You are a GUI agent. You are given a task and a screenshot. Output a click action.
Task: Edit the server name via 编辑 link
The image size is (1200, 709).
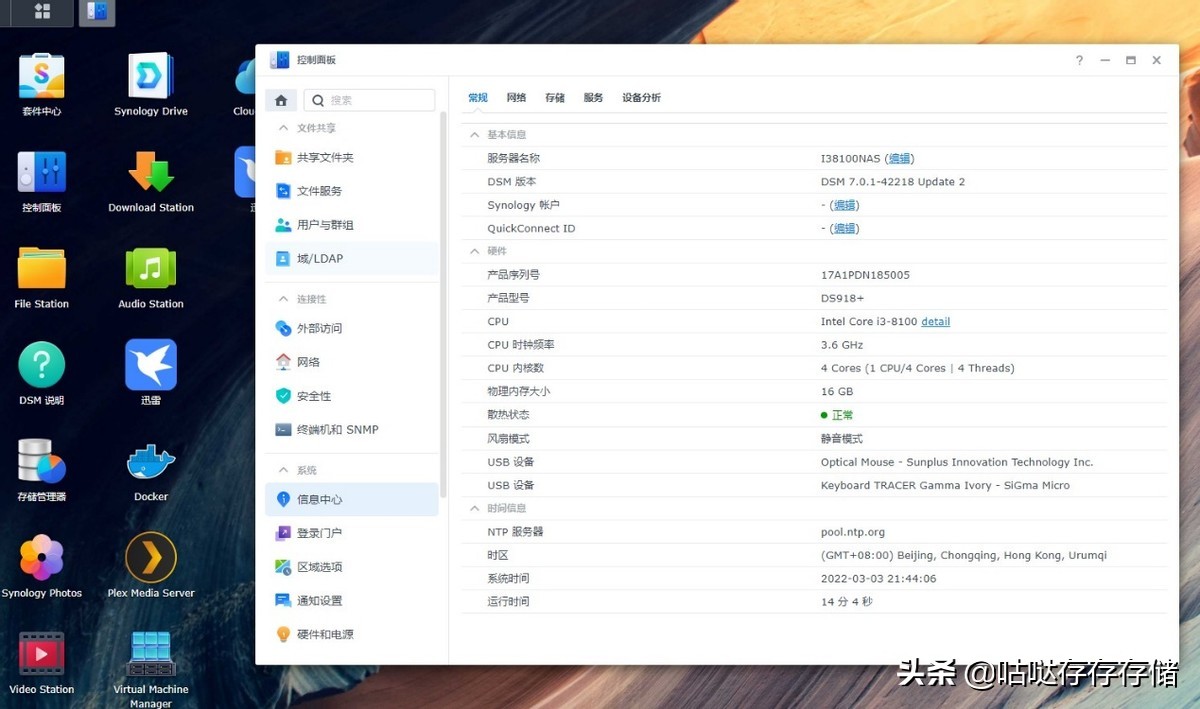(899, 157)
